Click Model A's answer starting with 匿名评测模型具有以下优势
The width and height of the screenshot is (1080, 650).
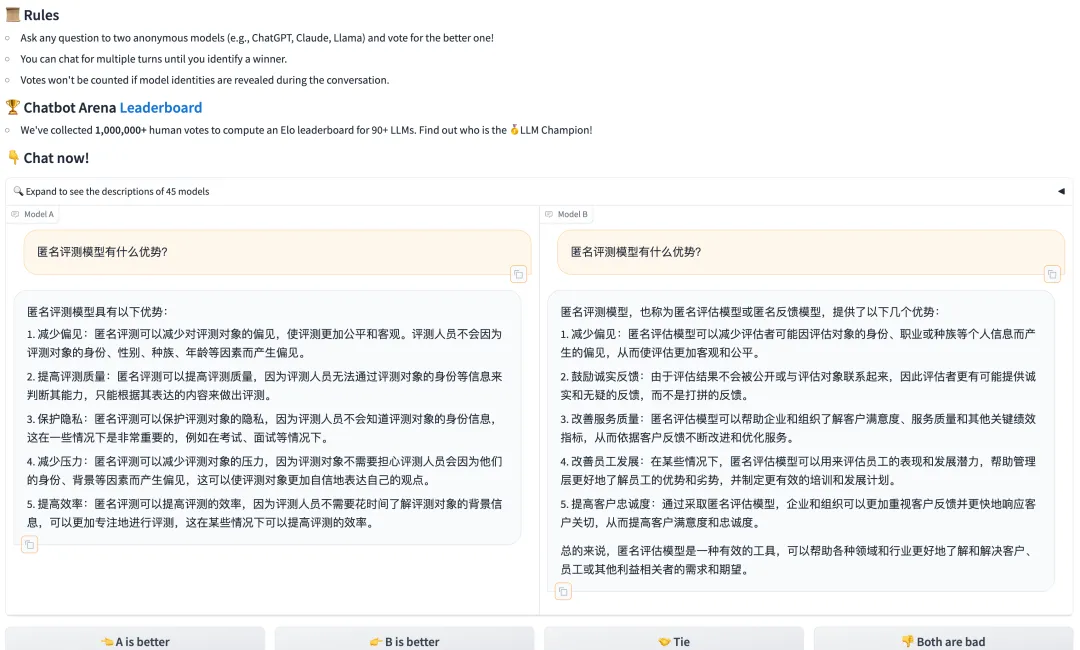point(98,312)
